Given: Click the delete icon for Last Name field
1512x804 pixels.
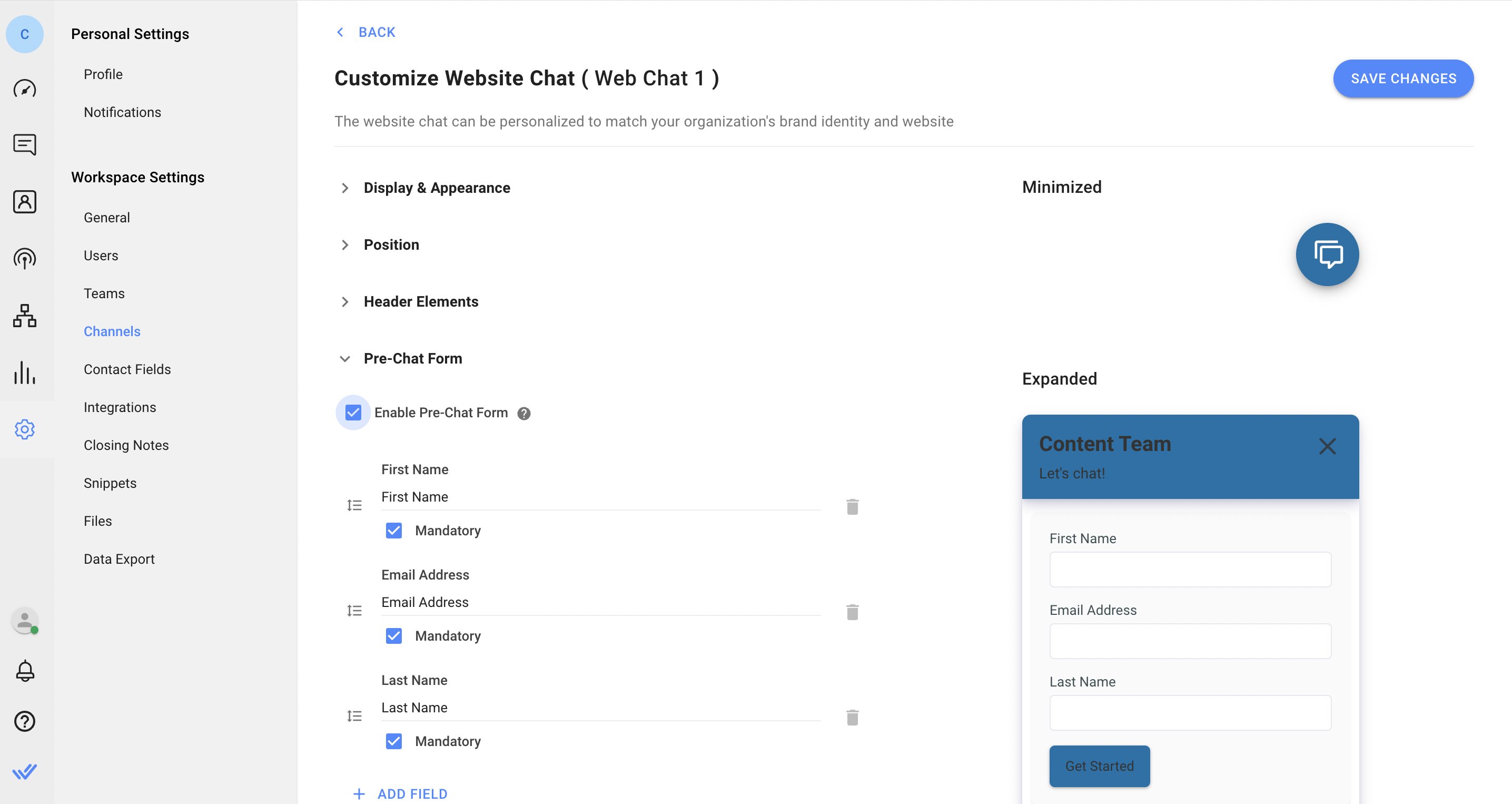Looking at the screenshot, I should [x=852, y=717].
